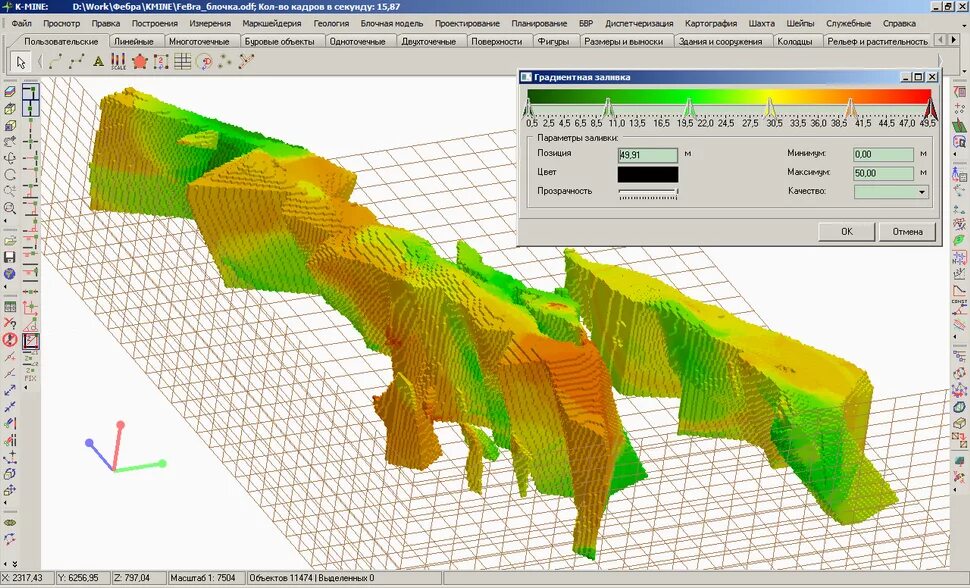970x588 pixels.
Task: Click the black Цвет color swatch
Action: (648, 174)
